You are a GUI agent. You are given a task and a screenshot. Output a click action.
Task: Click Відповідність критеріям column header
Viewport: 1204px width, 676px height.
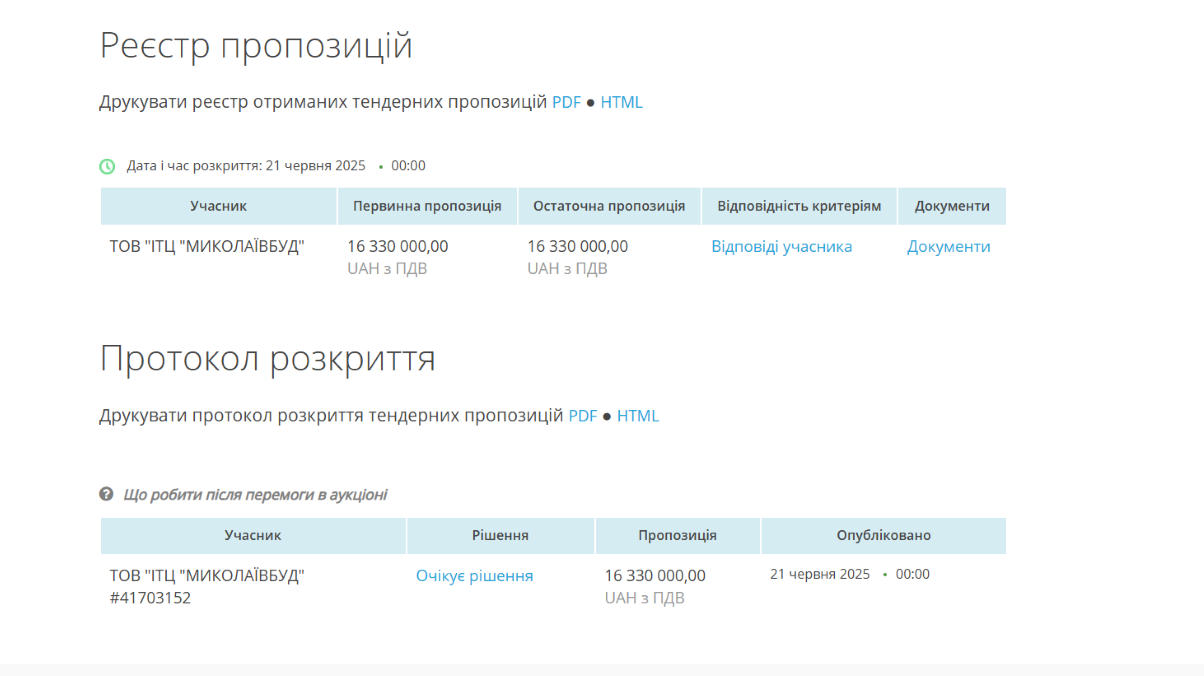[x=799, y=206]
